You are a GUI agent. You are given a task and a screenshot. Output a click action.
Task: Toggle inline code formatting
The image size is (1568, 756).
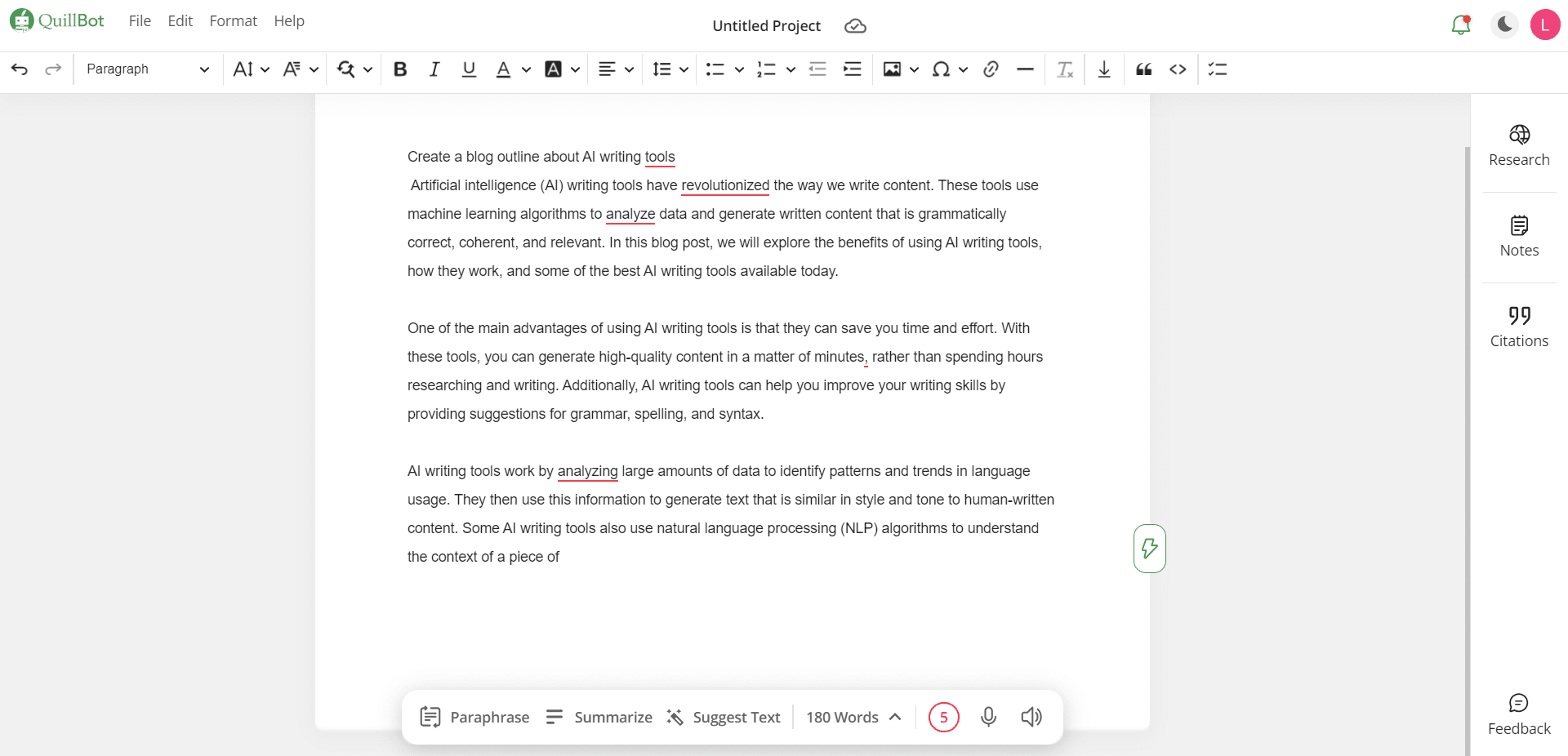(1178, 69)
